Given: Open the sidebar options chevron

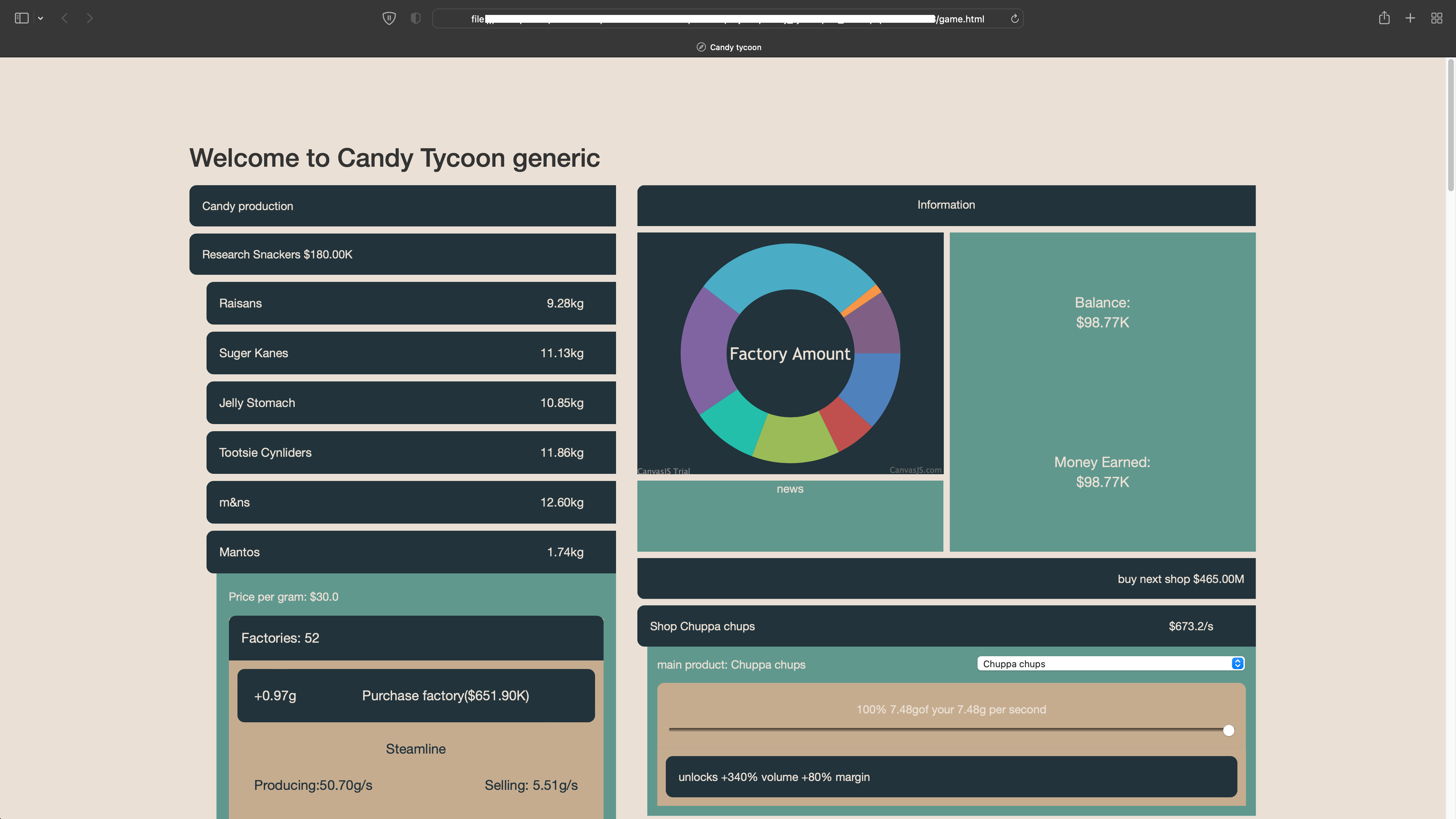Looking at the screenshot, I should pos(41,18).
